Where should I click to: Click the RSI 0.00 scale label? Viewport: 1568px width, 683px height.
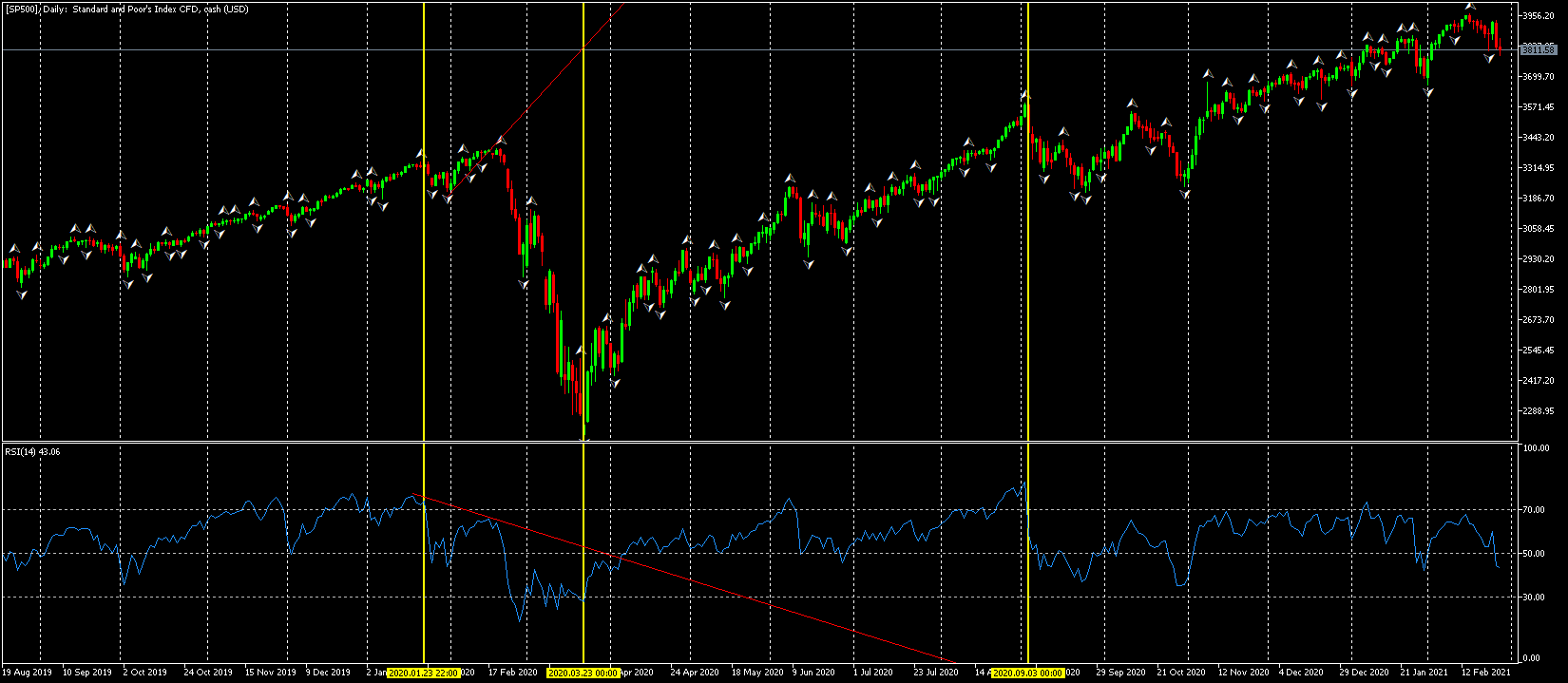(1532, 658)
